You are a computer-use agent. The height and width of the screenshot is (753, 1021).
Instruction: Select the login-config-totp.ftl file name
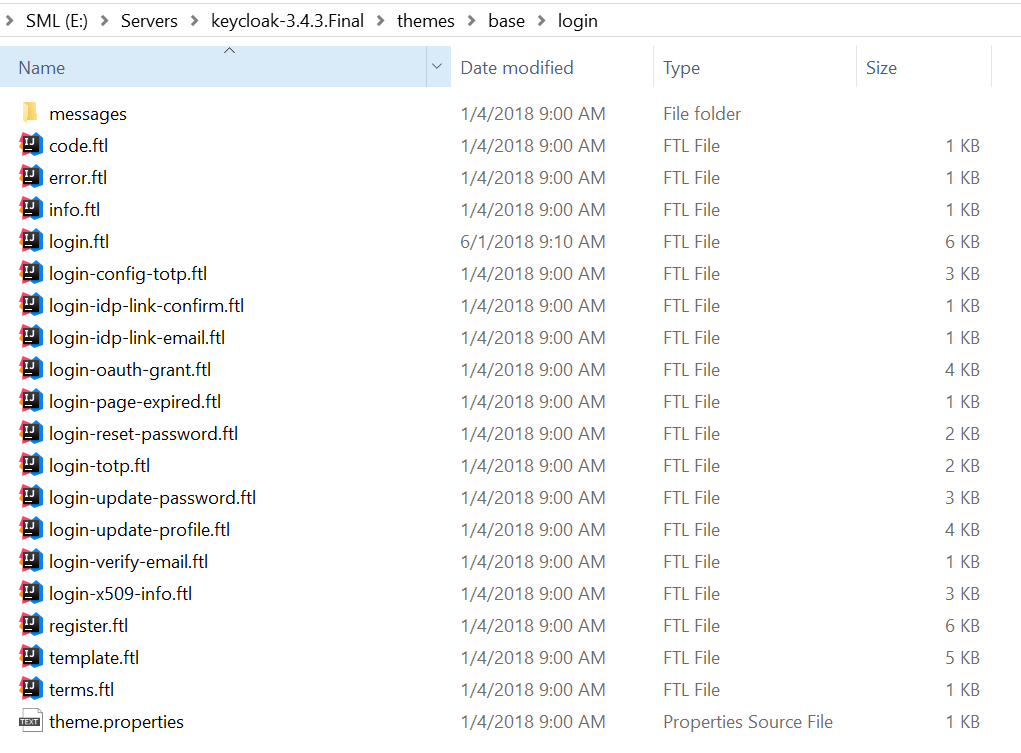point(128,274)
